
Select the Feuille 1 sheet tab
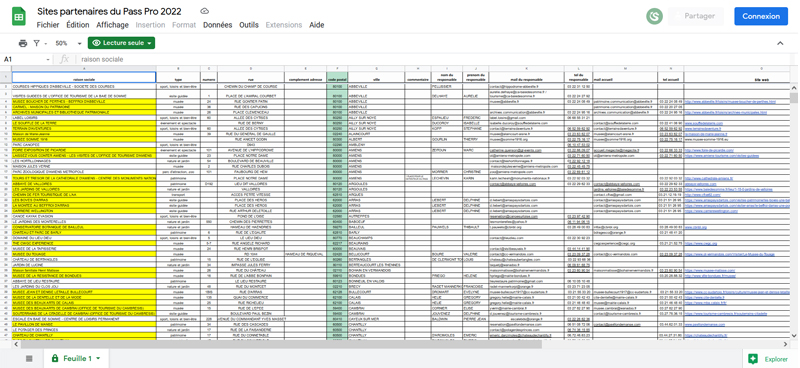[x=75, y=358]
